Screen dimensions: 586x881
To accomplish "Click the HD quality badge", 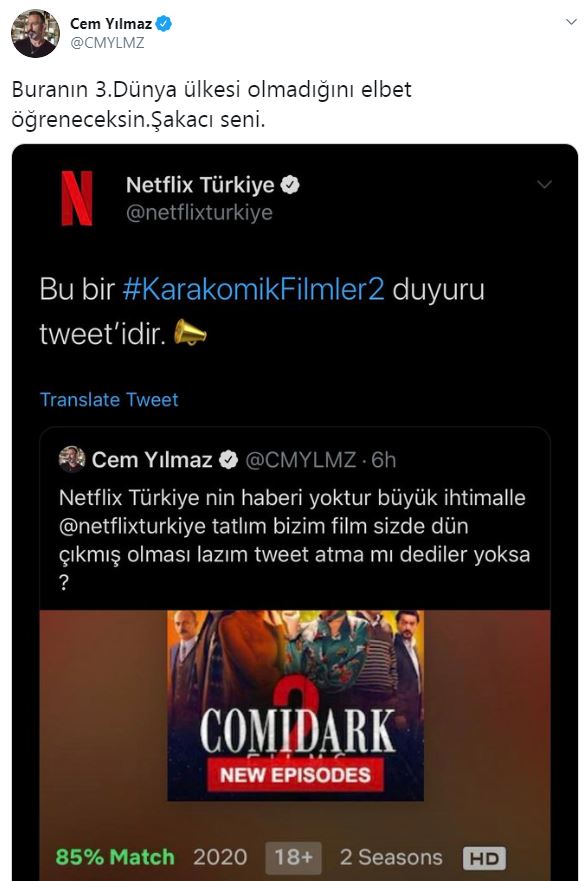I will [484, 858].
